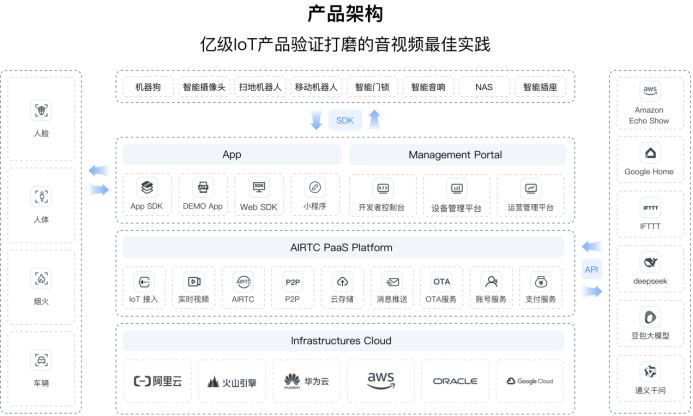This screenshot has width=693, height=416.
Task: Select the 智能门锁 device tag
Action: point(371,88)
